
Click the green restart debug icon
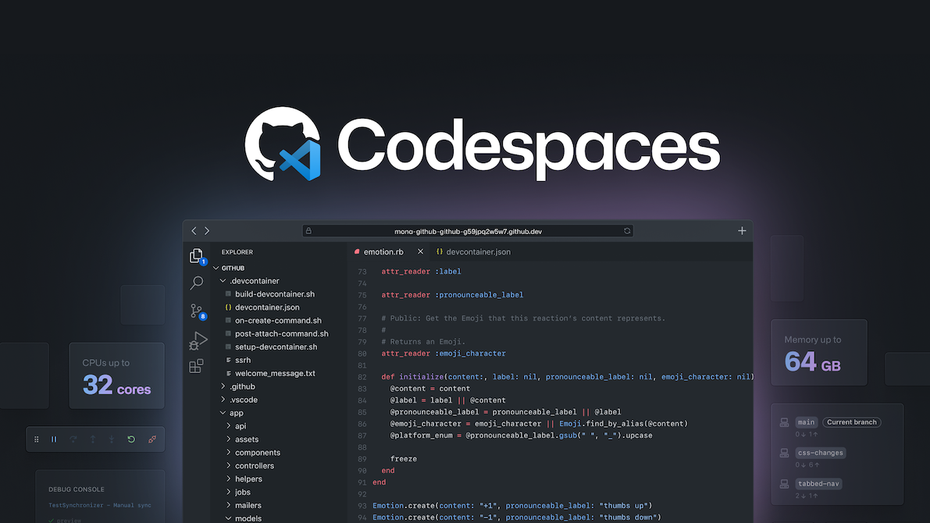tap(131, 439)
